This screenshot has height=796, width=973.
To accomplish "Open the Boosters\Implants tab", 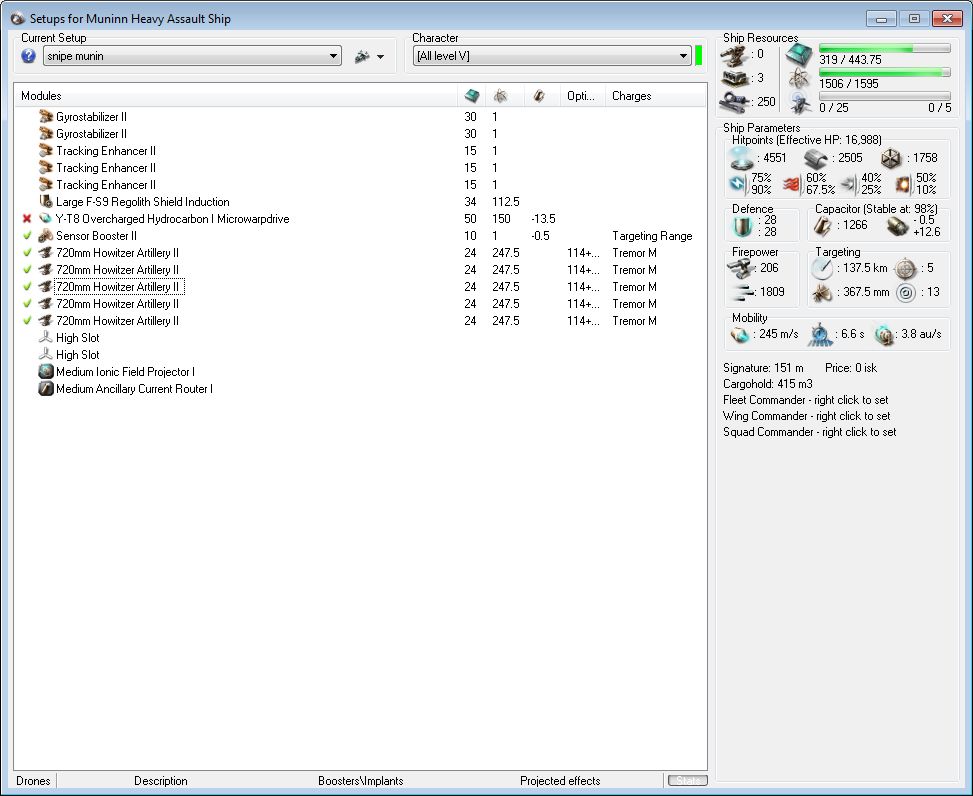I will (x=361, y=780).
